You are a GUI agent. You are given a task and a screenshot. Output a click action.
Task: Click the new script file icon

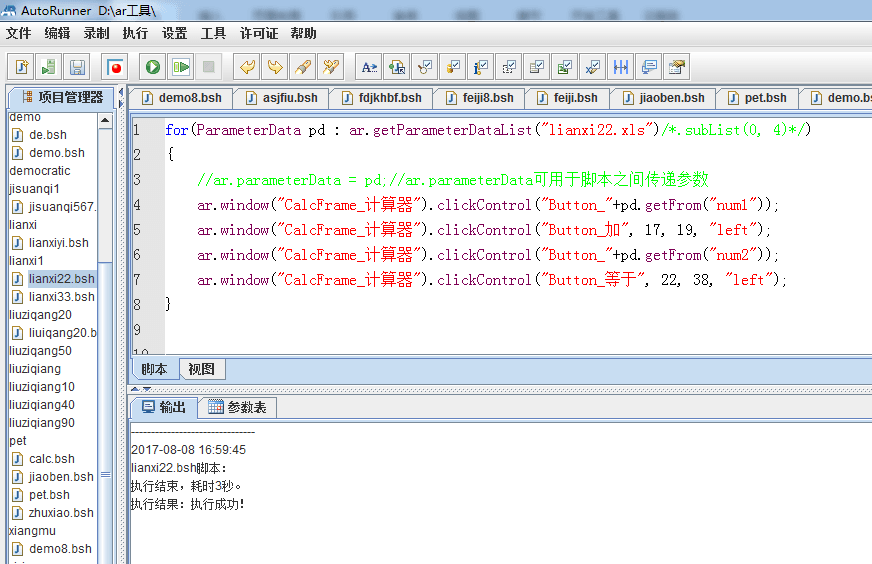(x=21, y=67)
